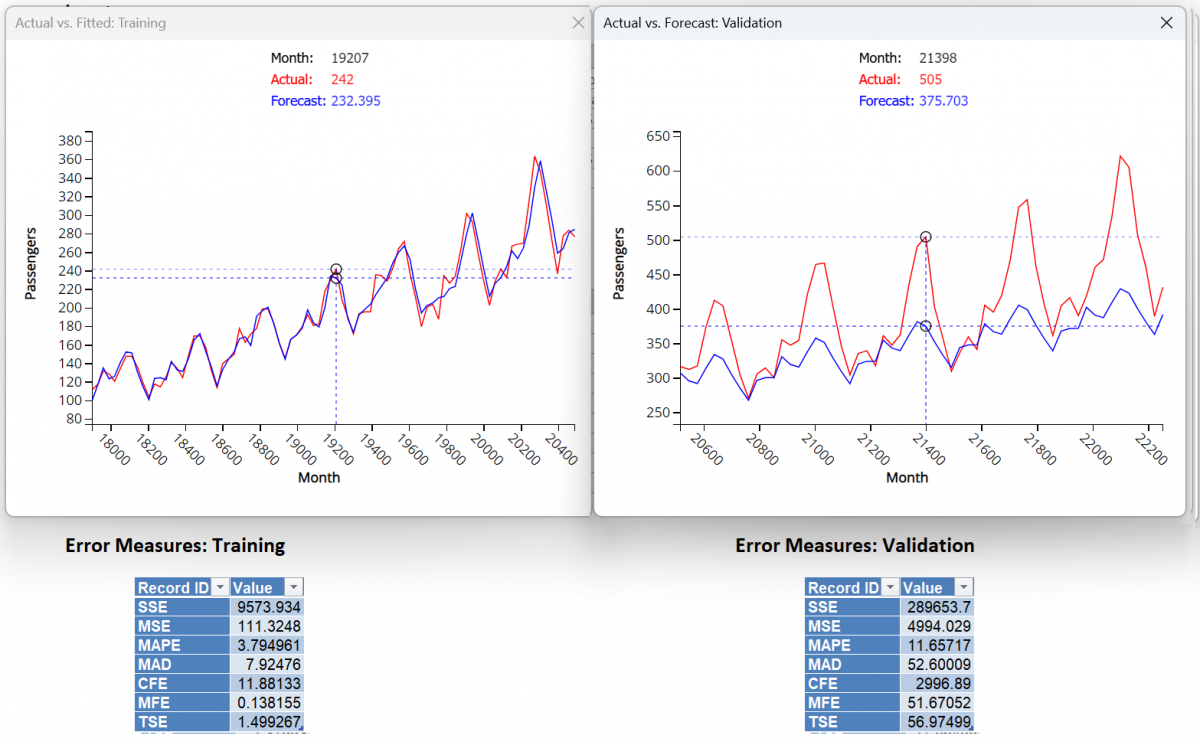1200x745 pixels.
Task: Open the Record ID filter dropdown in Training table
Action: (219, 587)
